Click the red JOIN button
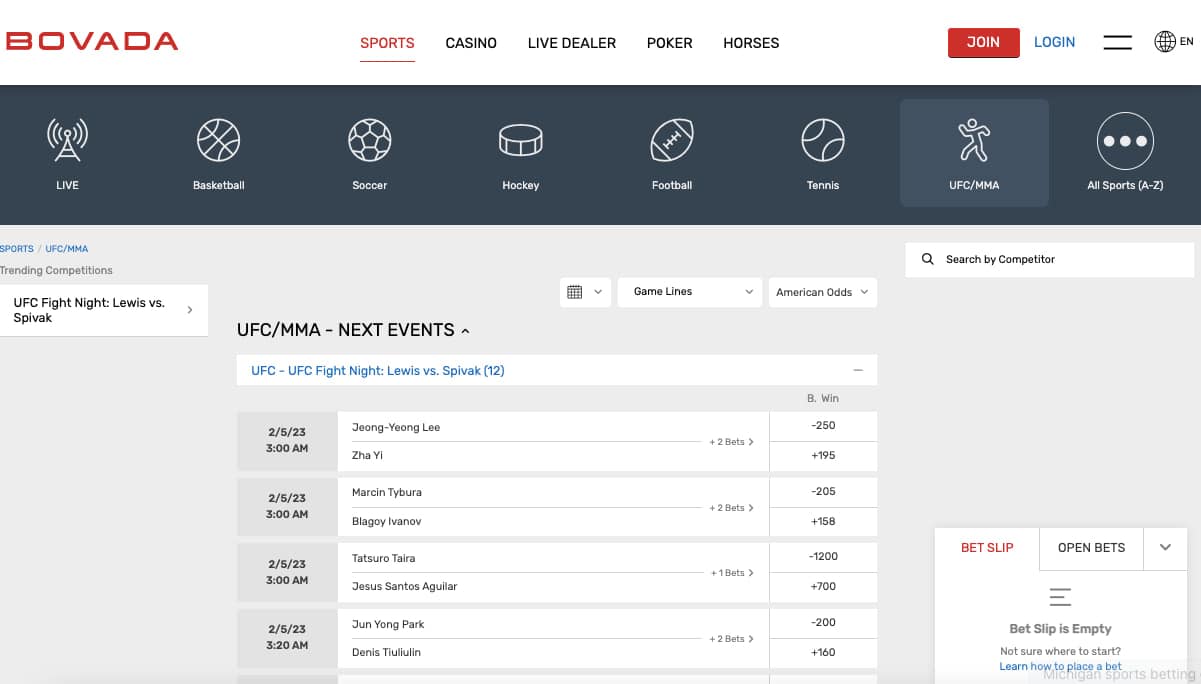The height and width of the screenshot is (684, 1201). tap(983, 42)
